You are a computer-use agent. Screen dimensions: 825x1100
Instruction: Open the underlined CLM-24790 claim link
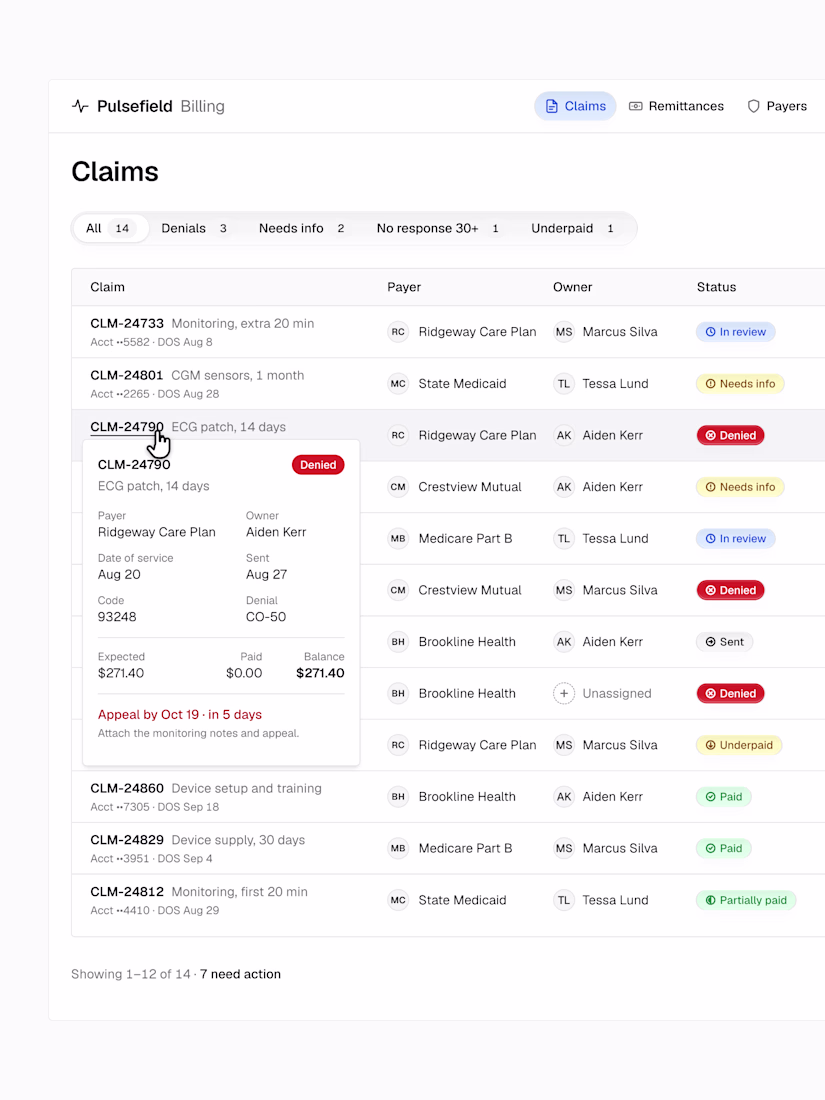coord(127,427)
